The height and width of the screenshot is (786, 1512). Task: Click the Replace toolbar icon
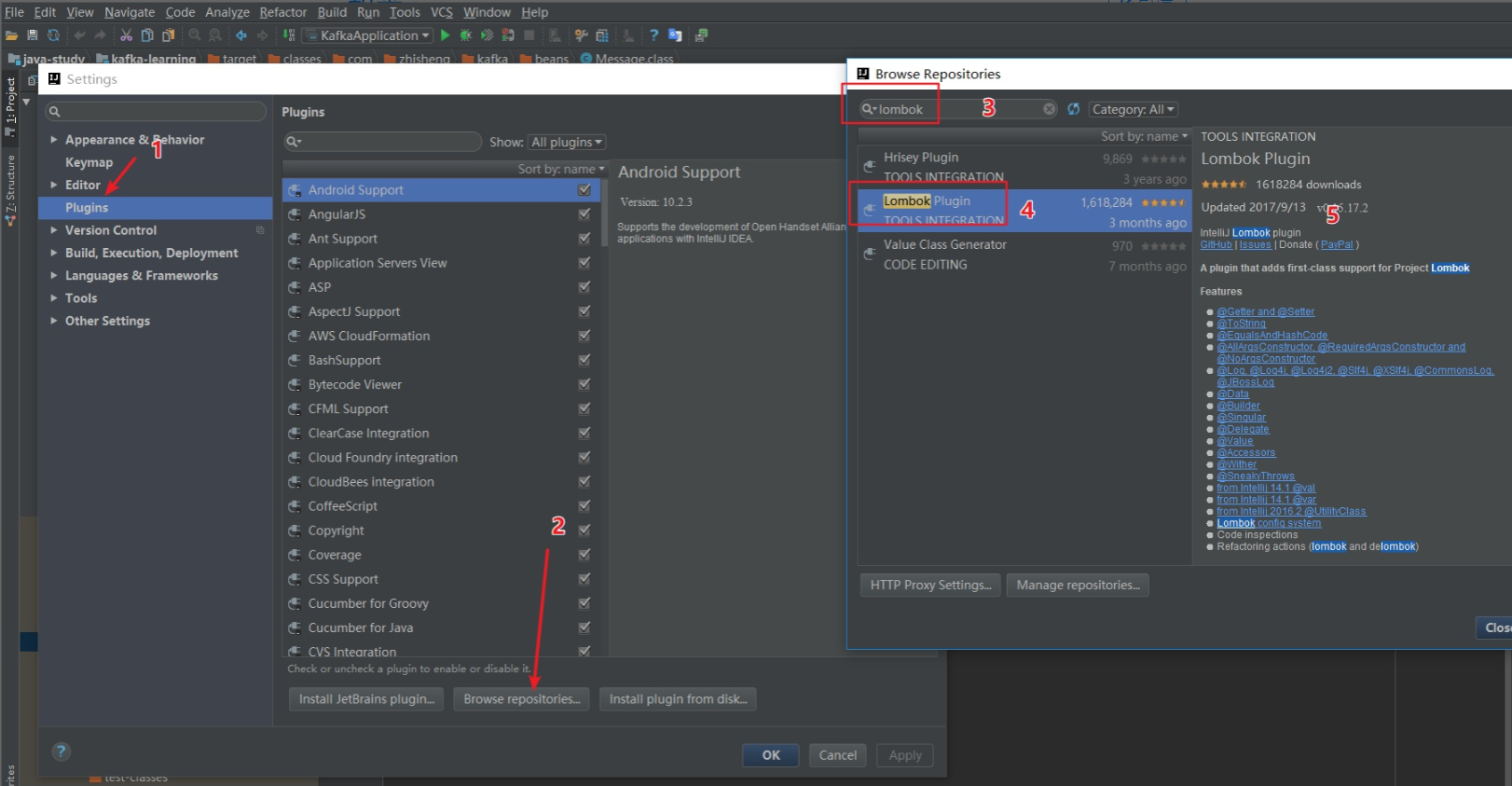click(x=215, y=35)
